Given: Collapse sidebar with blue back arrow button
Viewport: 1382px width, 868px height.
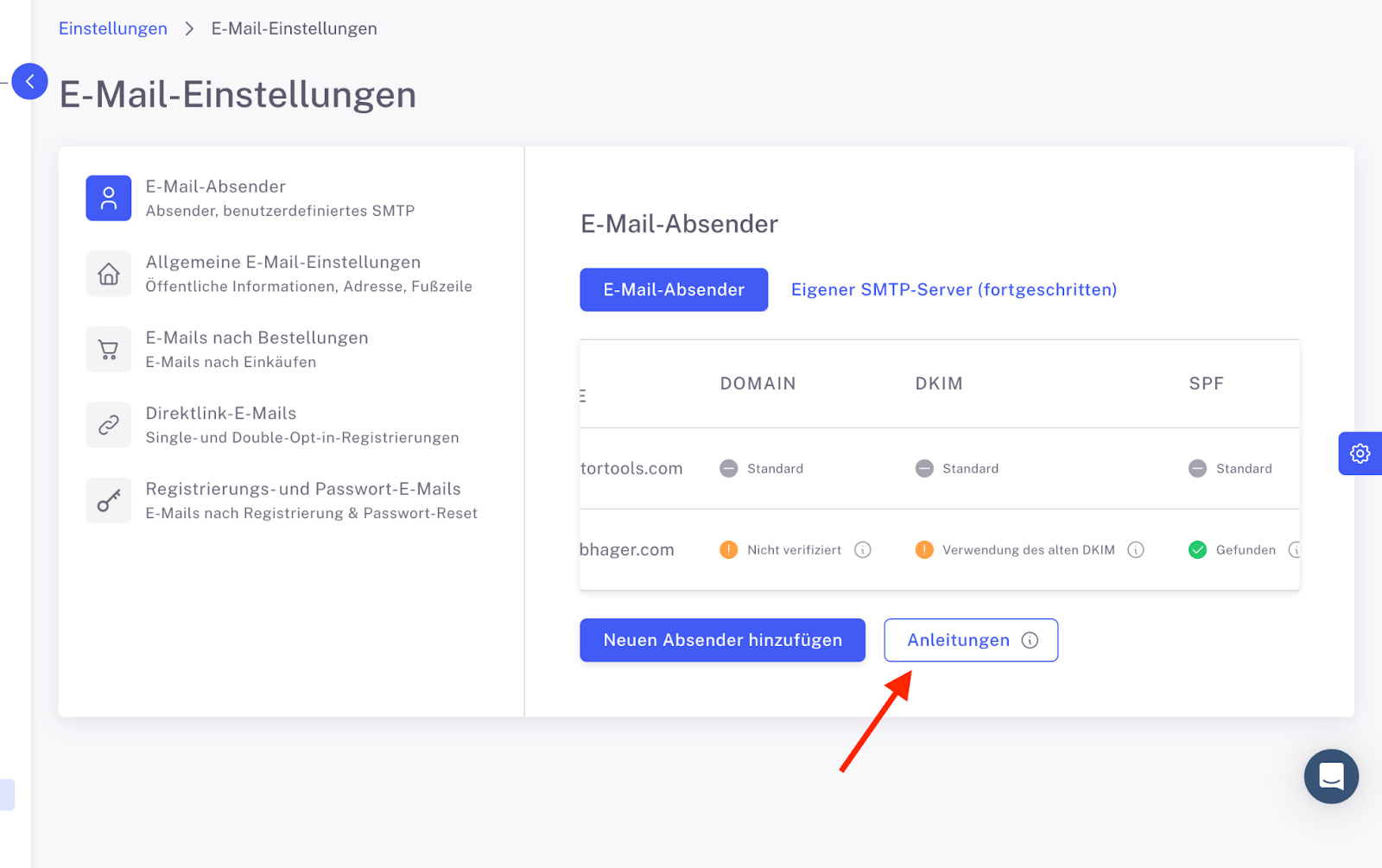Looking at the screenshot, I should [29, 81].
